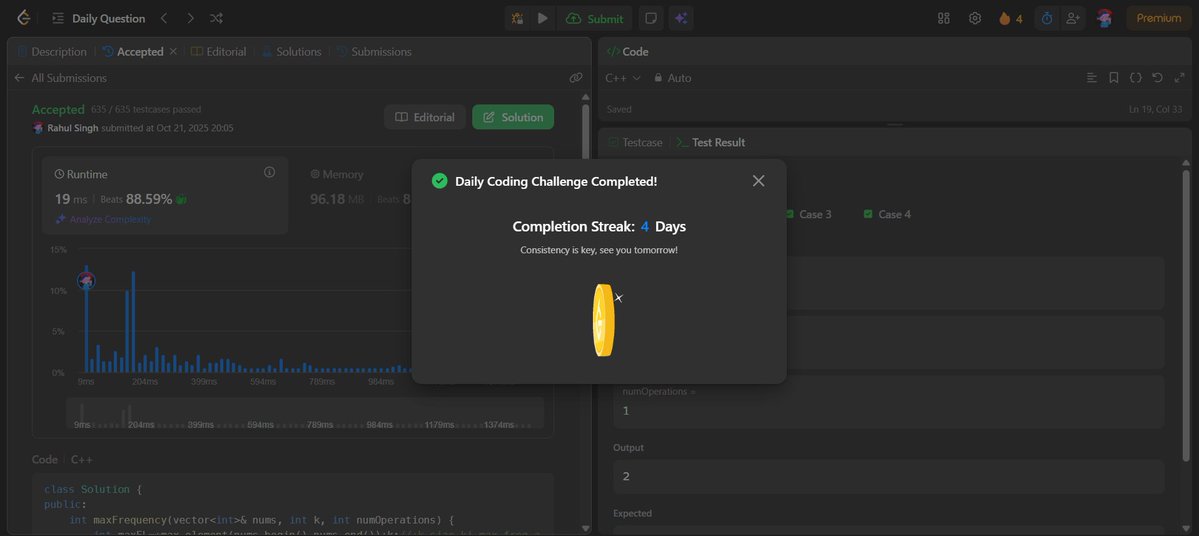The height and width of the screenshot is (536, 1199).
Task: Start the stopwatch timer icon
Action: pyautogui.click(x=1047, y=18)
